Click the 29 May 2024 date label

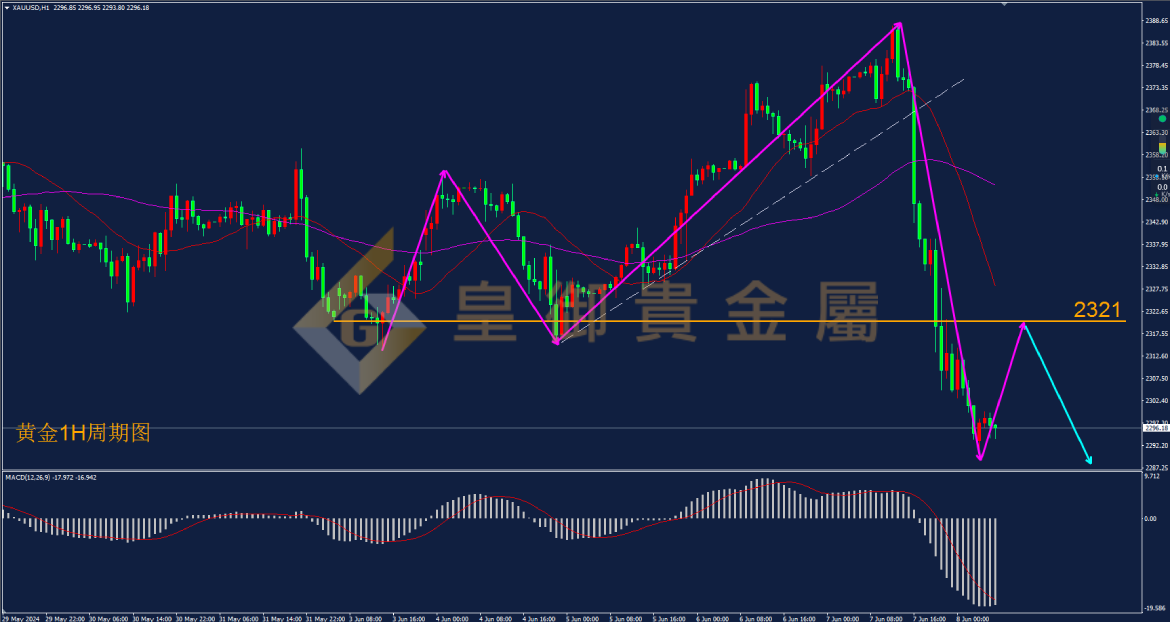pos(20,618)
